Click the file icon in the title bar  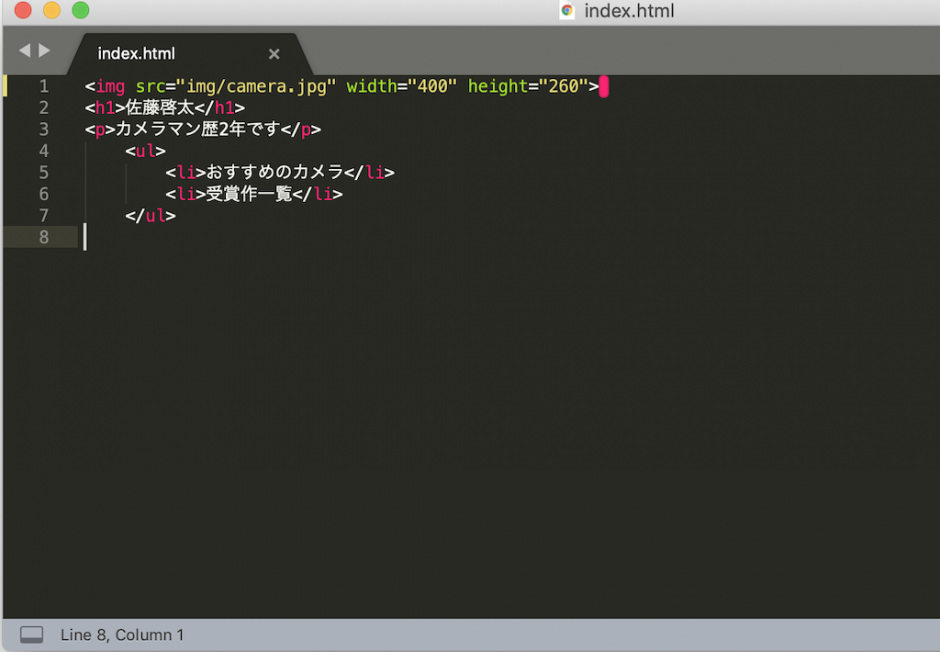[567, 12]
